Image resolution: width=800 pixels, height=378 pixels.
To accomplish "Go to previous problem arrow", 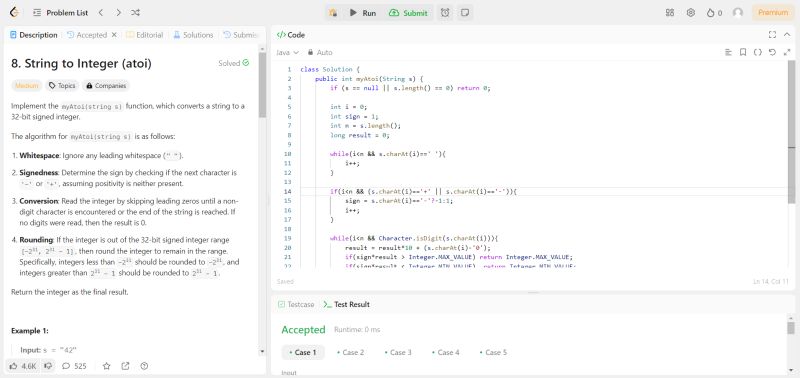I will point(101,13).
